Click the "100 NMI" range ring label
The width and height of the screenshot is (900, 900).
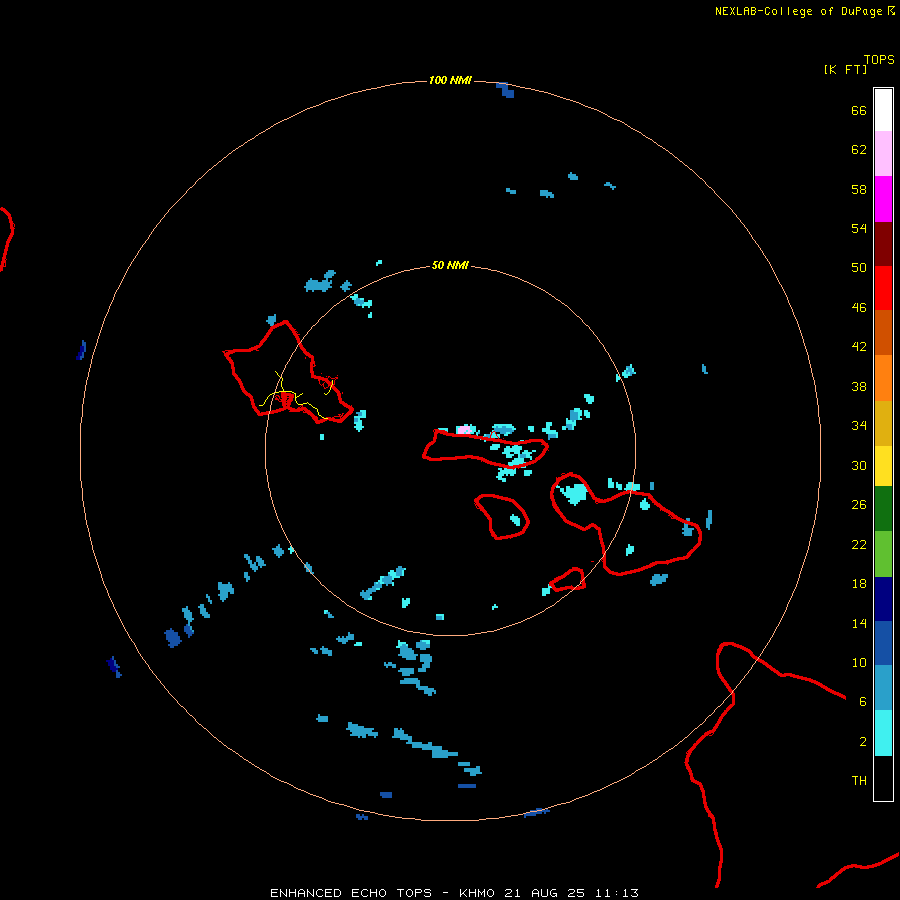click(x=450, y=80)
